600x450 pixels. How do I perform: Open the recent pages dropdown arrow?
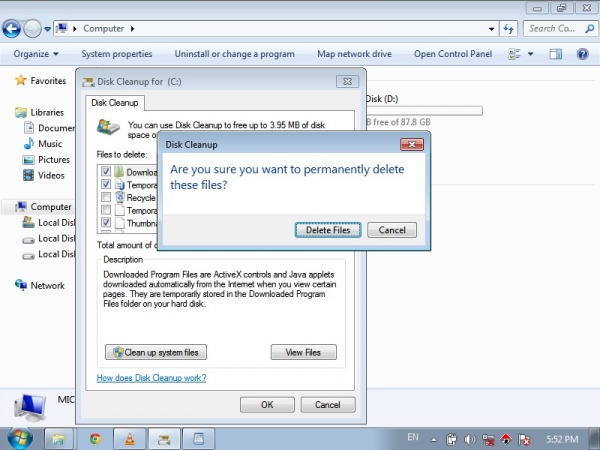[47, 29]
